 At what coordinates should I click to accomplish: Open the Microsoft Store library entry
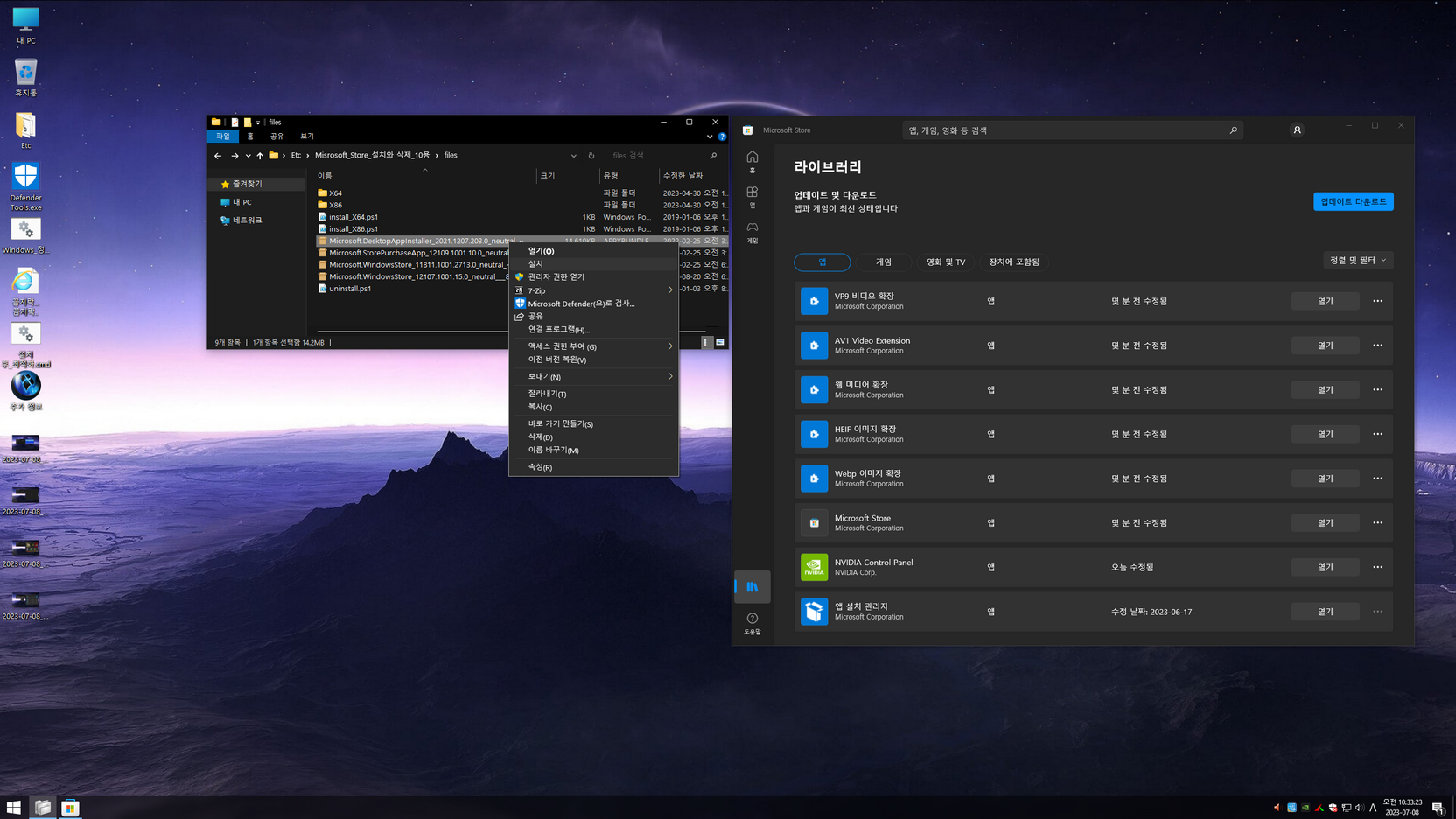coord(1325,523)
